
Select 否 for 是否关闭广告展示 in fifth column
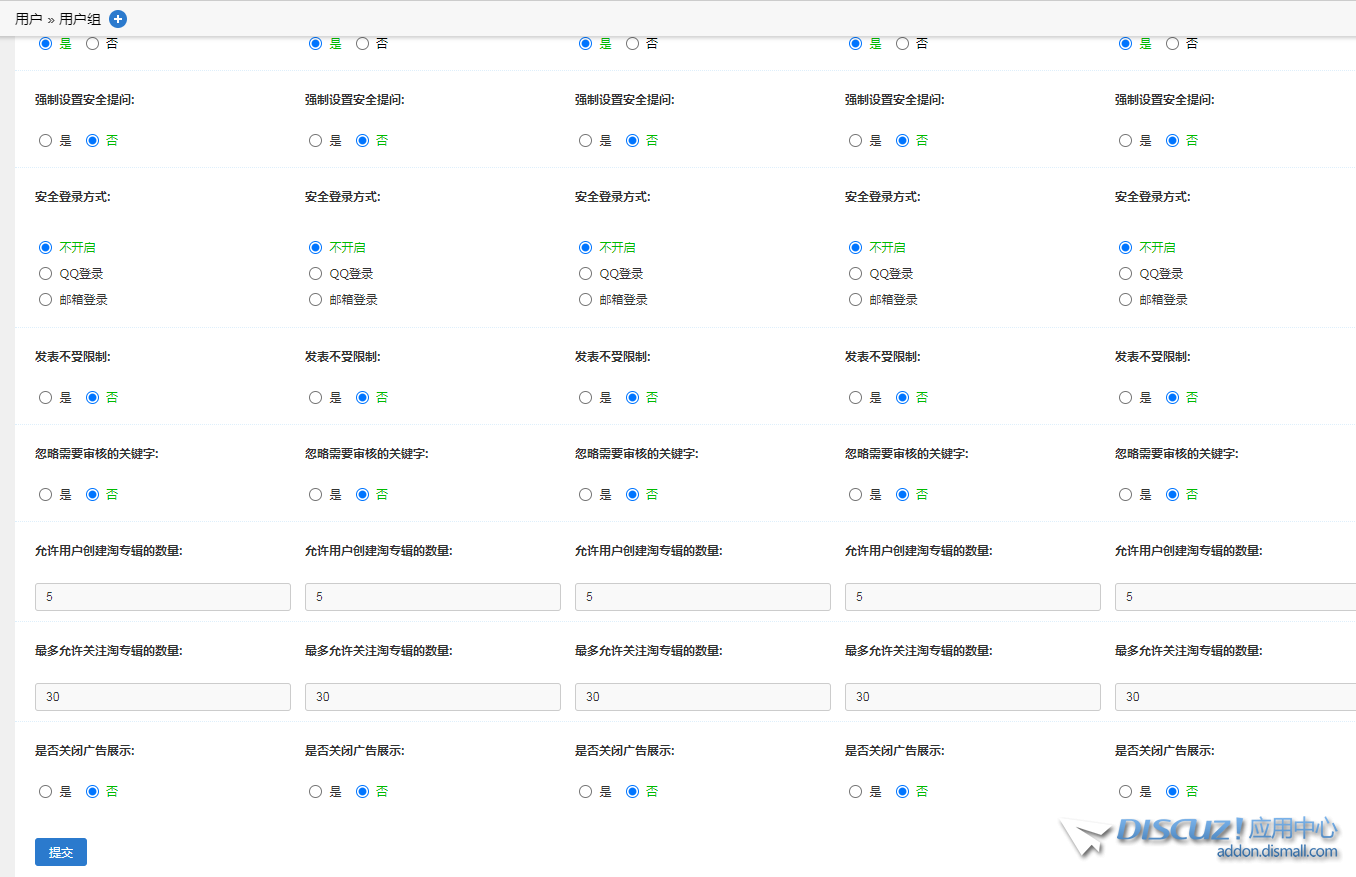1173,792
